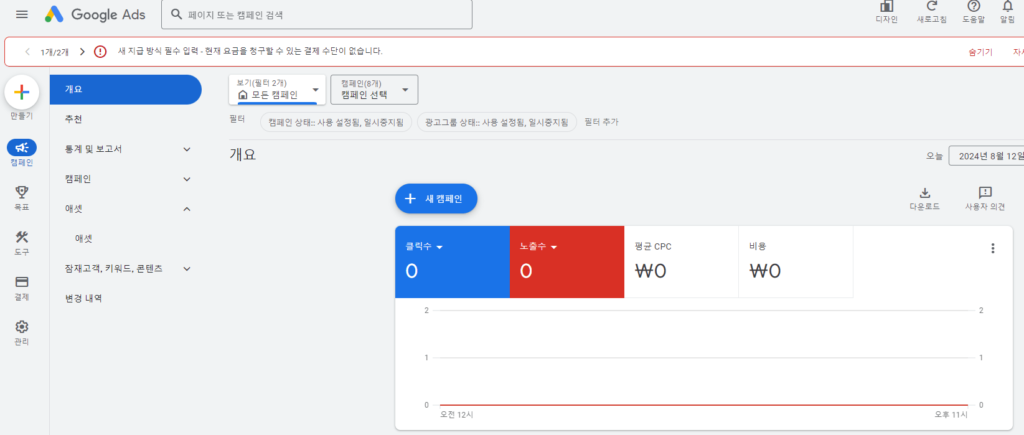Open the 클릭수 metric dropdown
The image size is (1024, 435).
click(425, 247)
